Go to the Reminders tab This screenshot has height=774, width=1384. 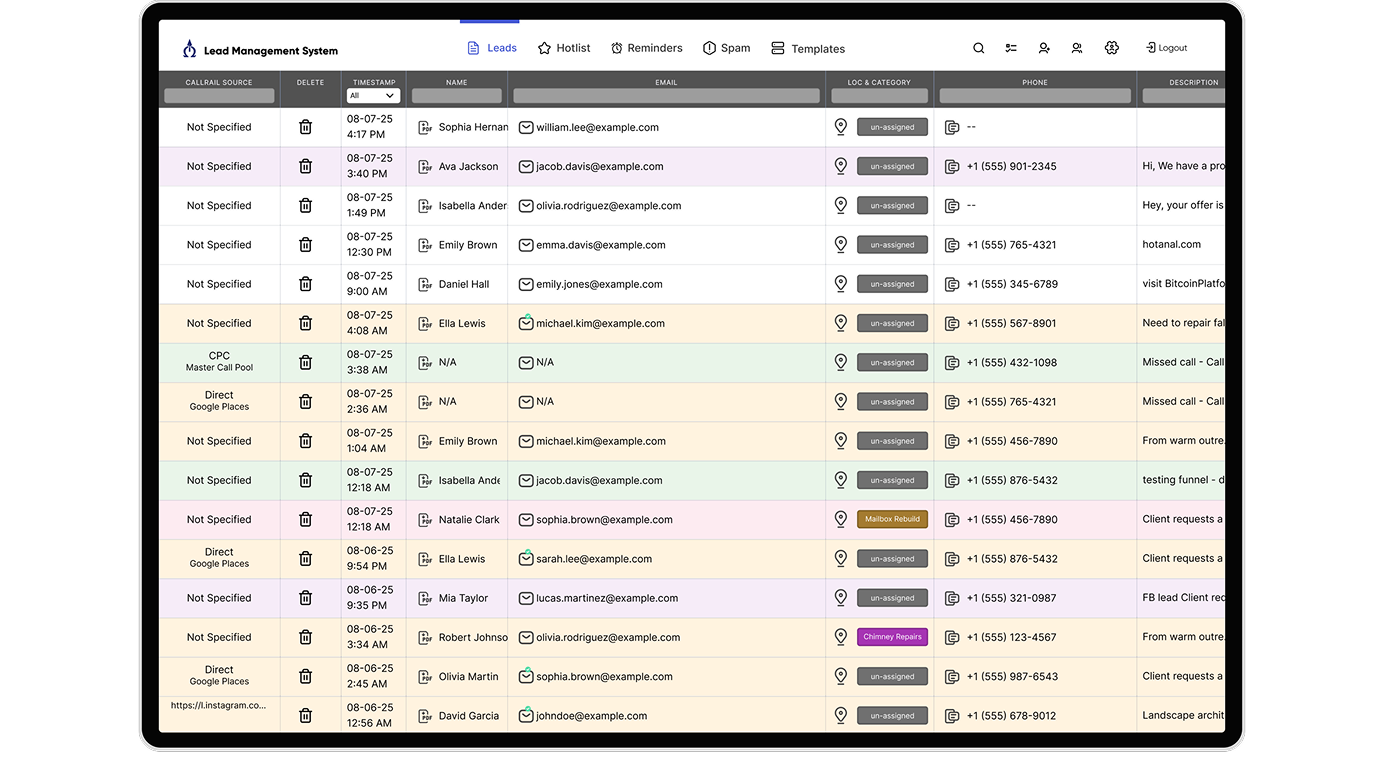(x=646, y=48)
